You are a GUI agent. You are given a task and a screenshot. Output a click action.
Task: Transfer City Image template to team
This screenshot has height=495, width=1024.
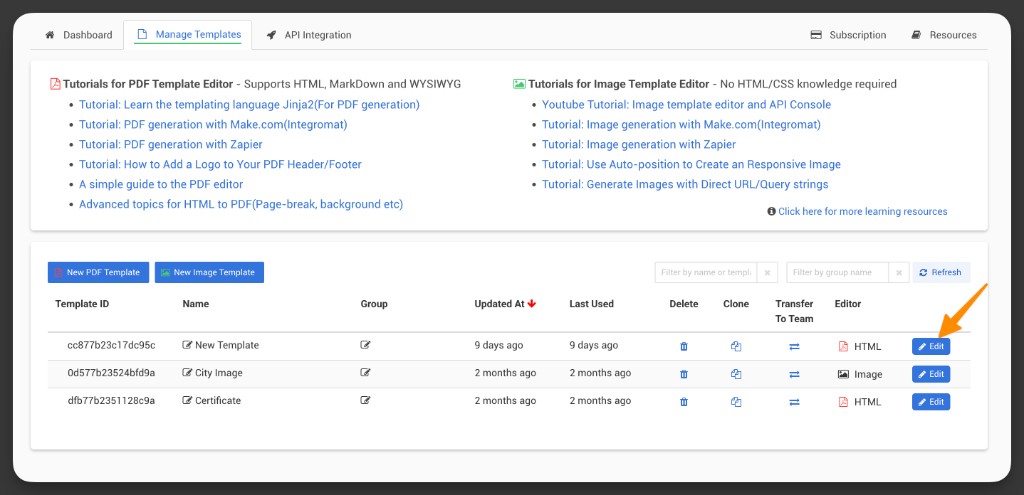click(x=794, y=374)
